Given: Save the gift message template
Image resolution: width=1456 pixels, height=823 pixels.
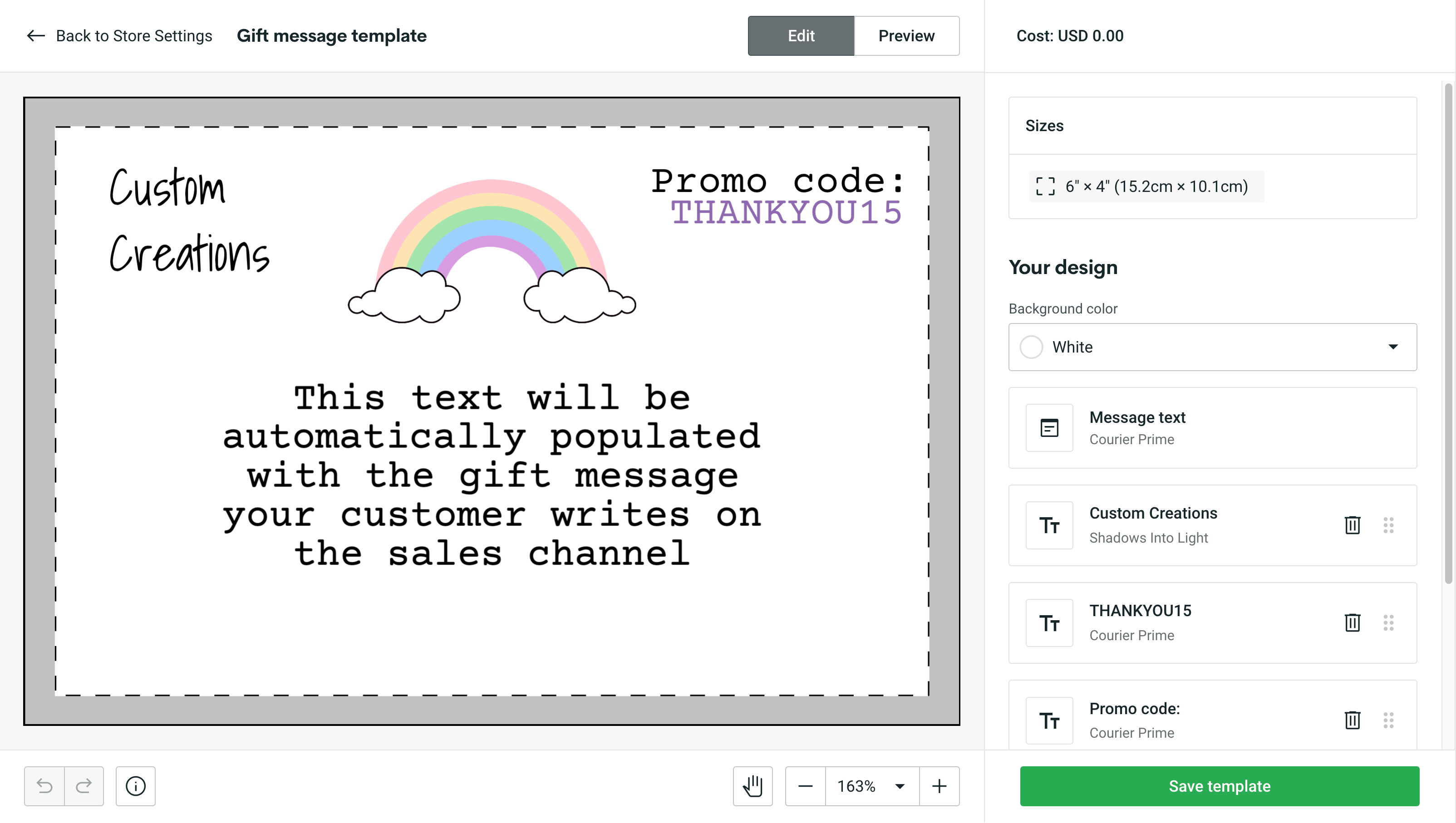Looking at the screenshot, I should [x=1219, y=786].
